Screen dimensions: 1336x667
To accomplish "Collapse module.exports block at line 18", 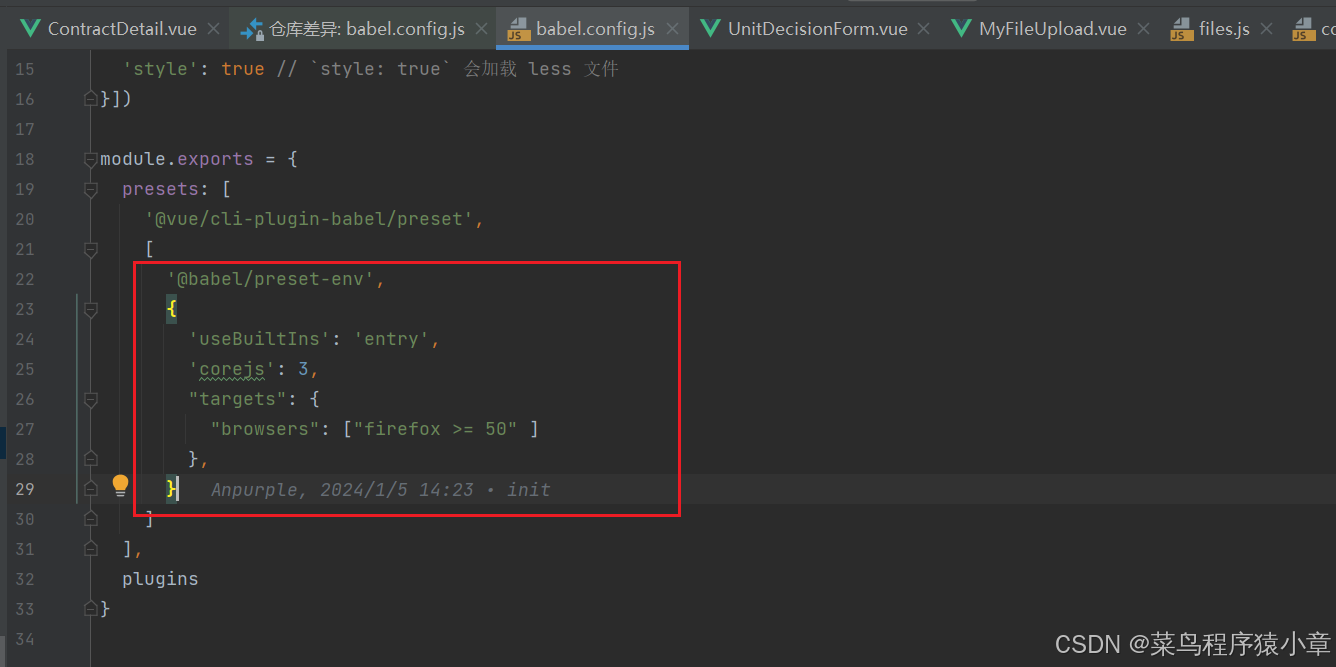I will pyautogui.click(x=91, y=159).
